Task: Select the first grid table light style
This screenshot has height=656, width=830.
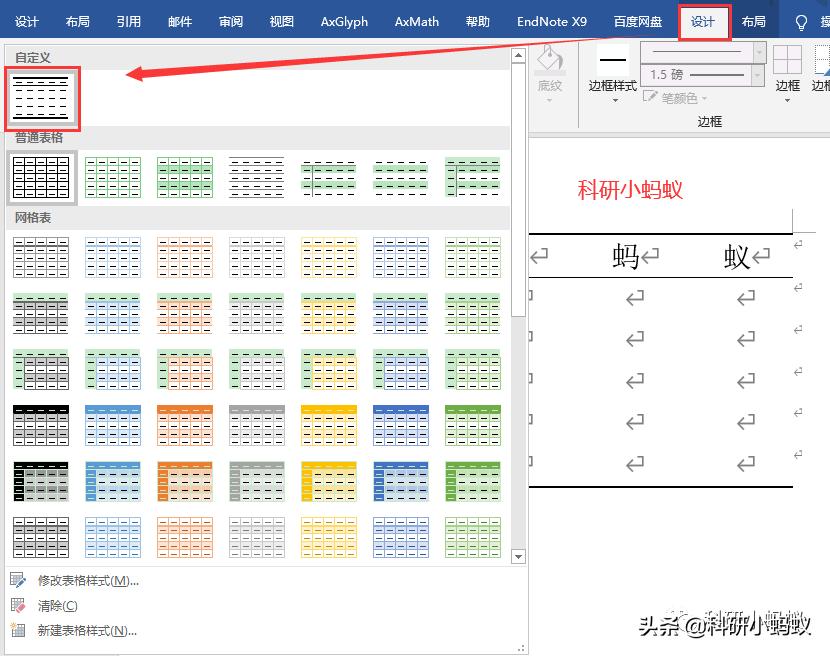Action: point(41,257)
